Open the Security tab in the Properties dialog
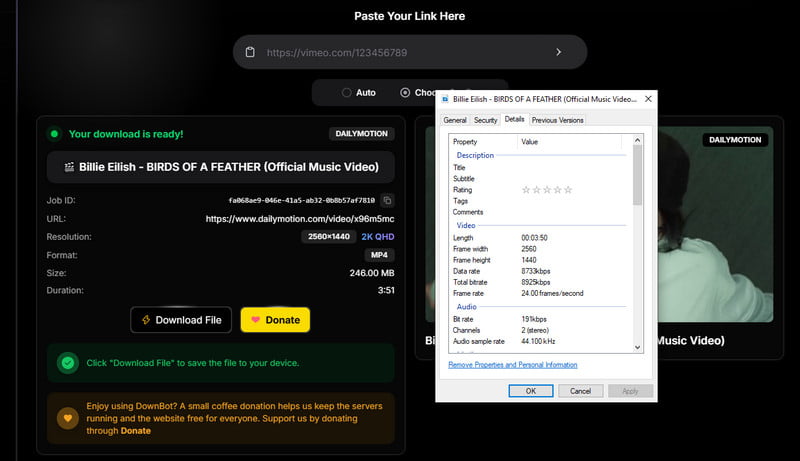 485,120
